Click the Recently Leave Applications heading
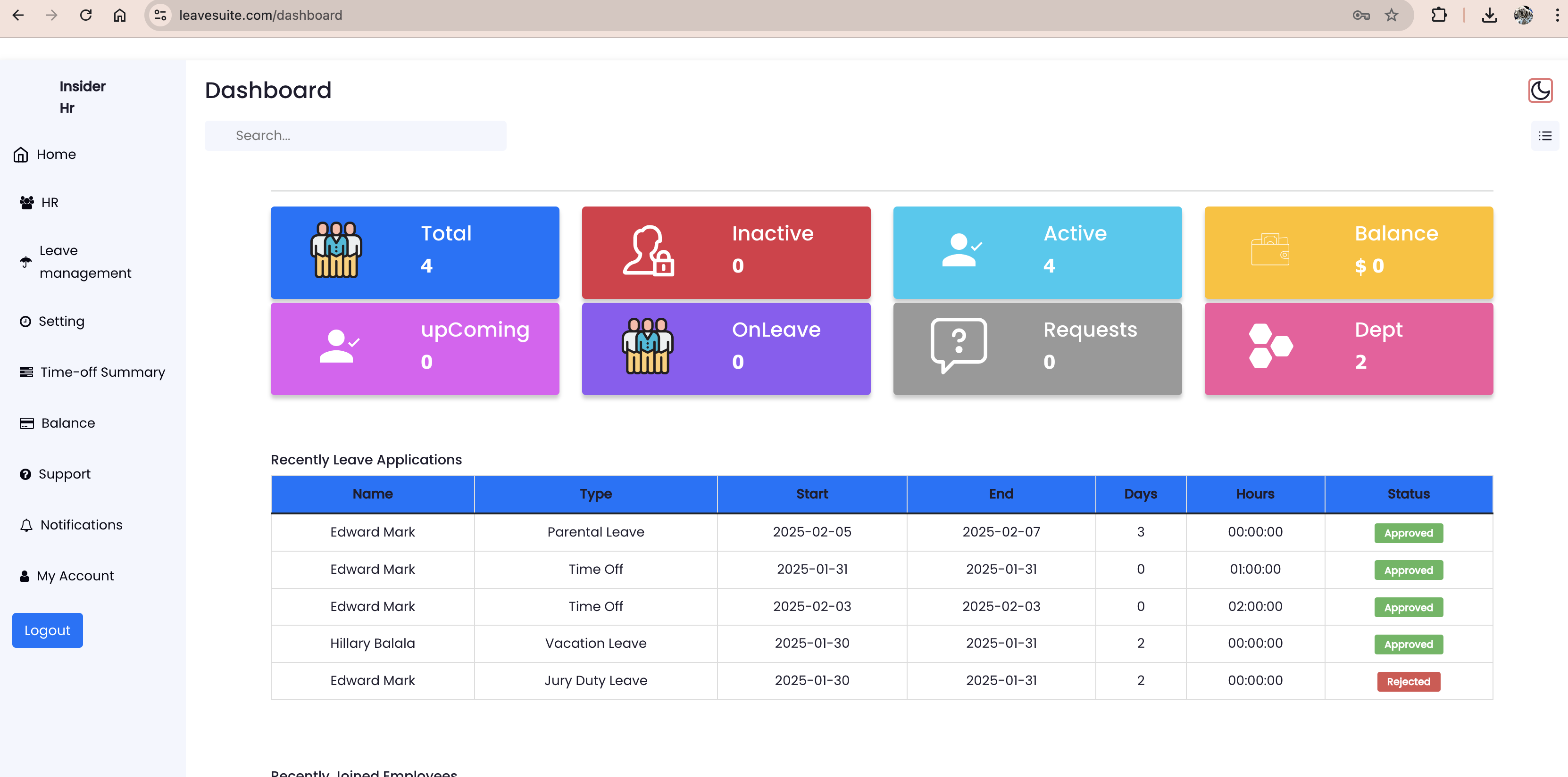Screen dimensions: 1568x777 point(367,460)
